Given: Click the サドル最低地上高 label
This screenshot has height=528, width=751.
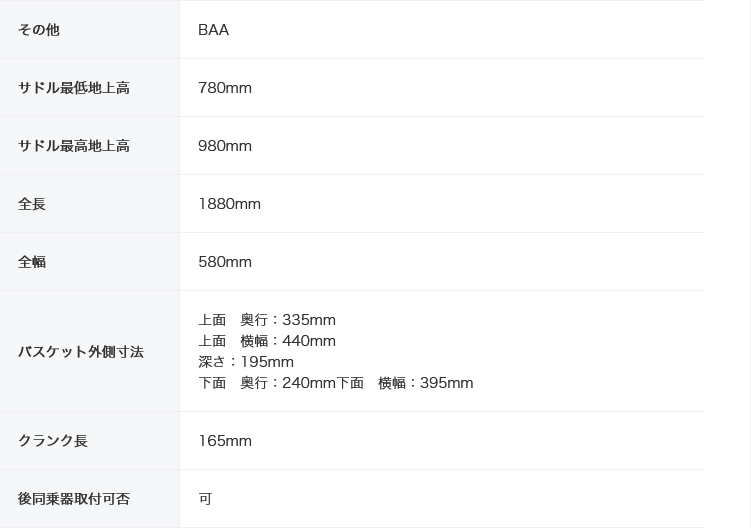Looking at the screenshot, I should [x=73, y=88].
